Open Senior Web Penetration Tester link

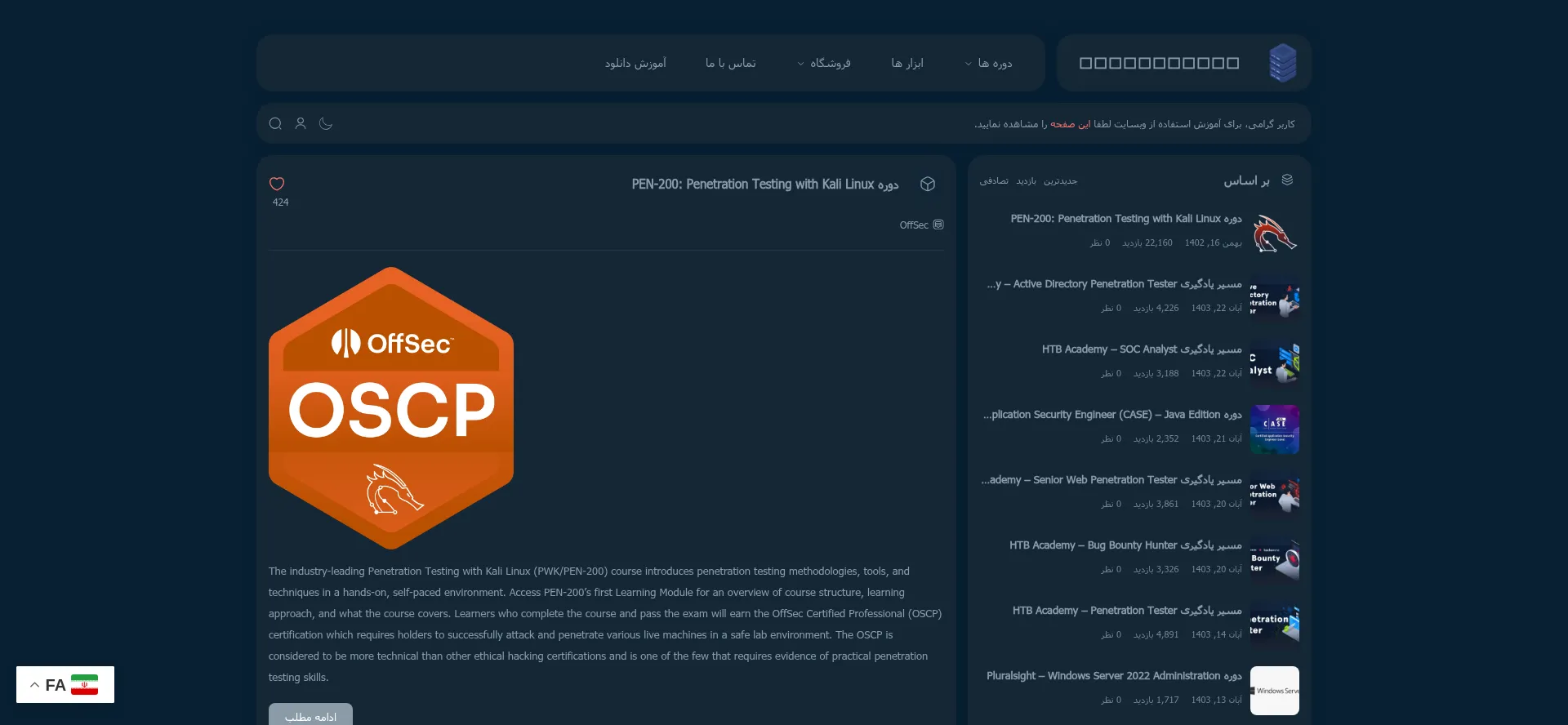point(1111,480)
